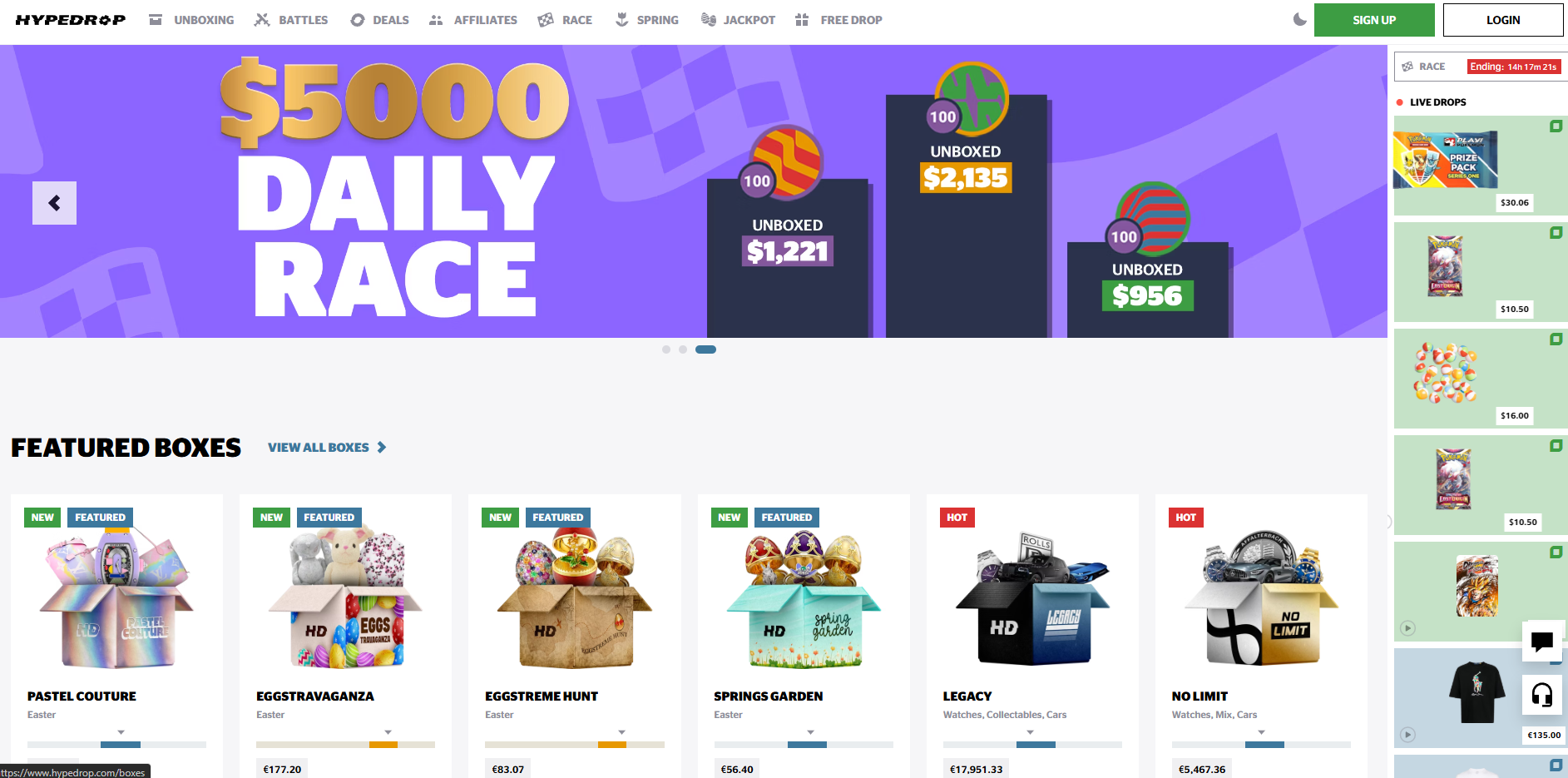Toggle dark mode moon icon
1568x778 pixels.
point(1299,19)
